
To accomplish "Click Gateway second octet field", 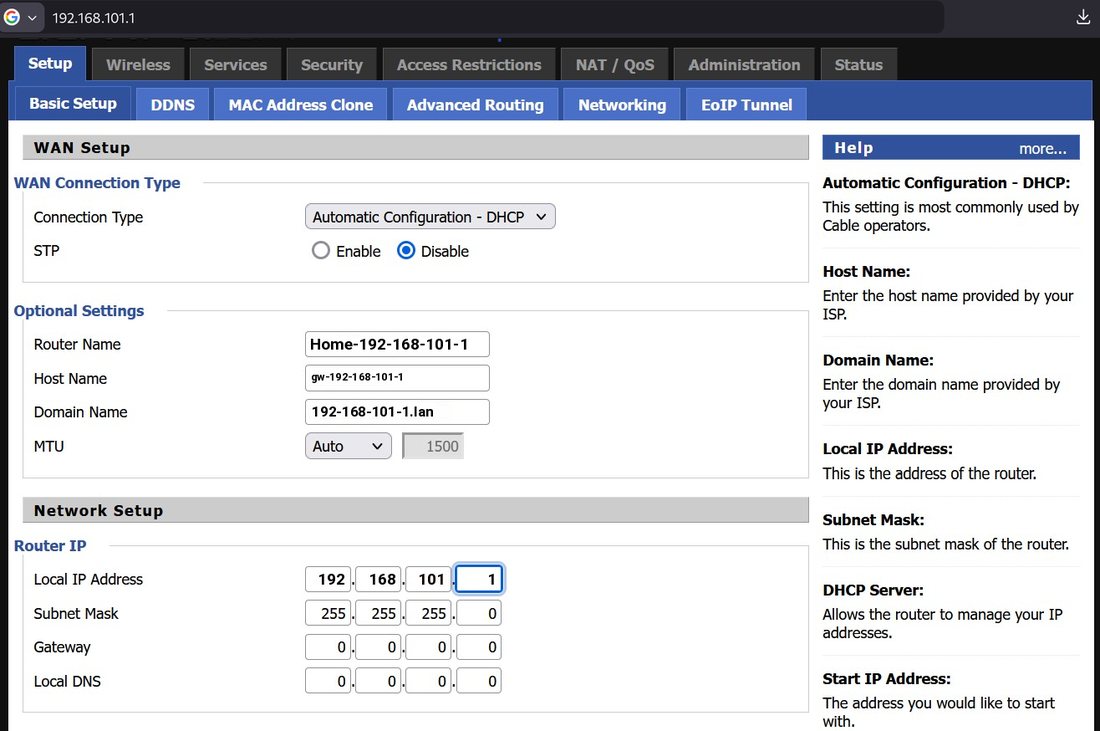I will (379, 647).
